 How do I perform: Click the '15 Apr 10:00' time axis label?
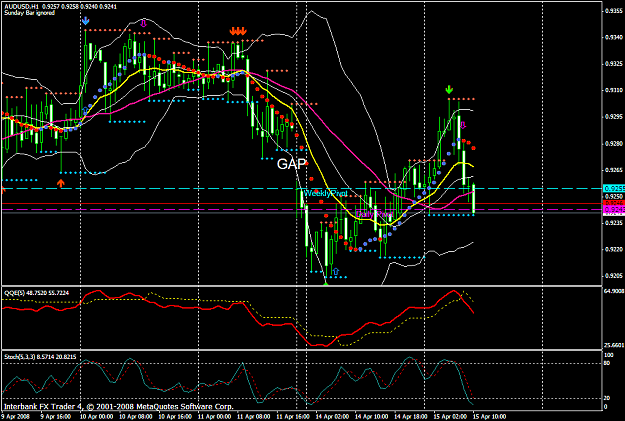coord(489,417)
